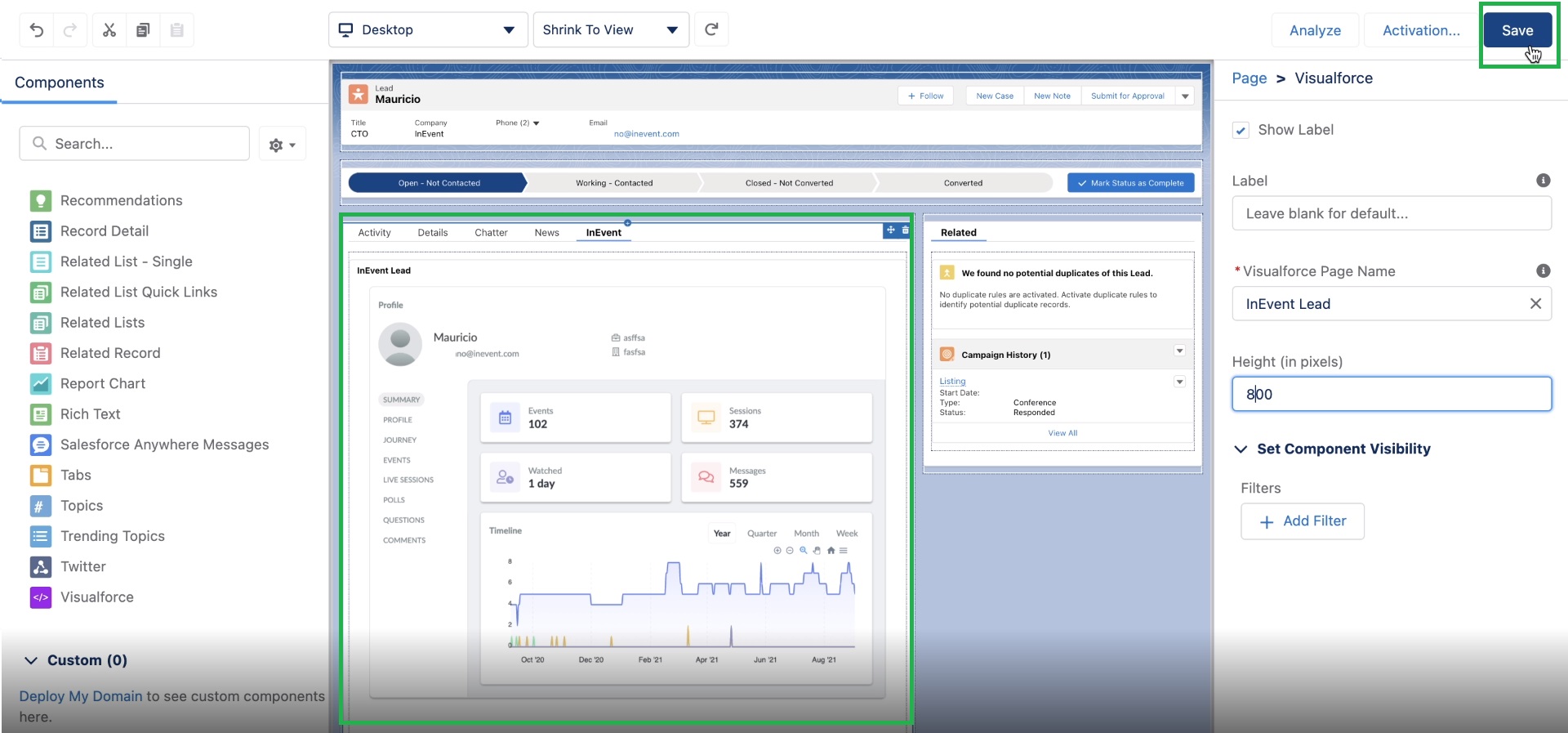Click the Refresh preview icon
Image resolution: width=1568 pixels, height=733 pixels.
coord(711,29)
